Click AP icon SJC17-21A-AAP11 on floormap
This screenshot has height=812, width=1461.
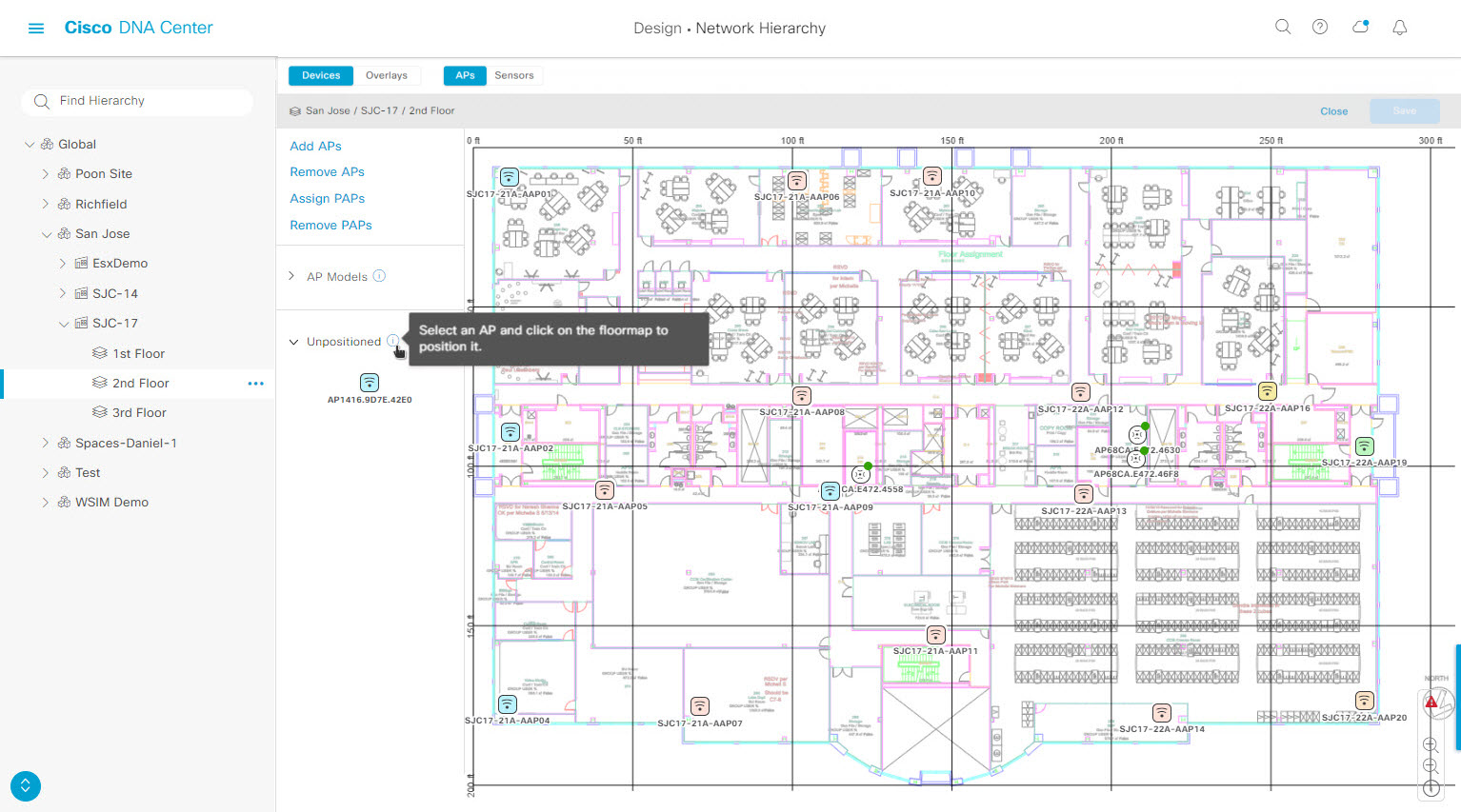[x=935, y=635]
